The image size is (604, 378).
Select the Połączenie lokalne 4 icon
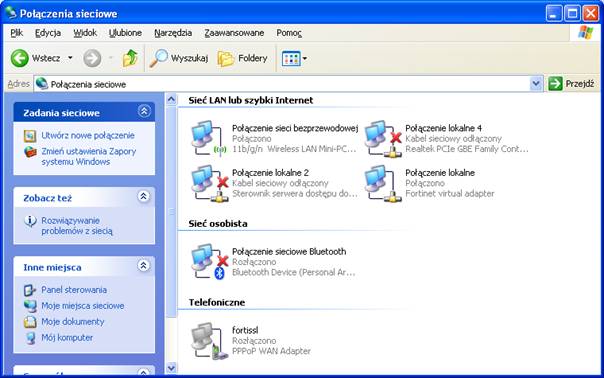(x=383, y=138)
